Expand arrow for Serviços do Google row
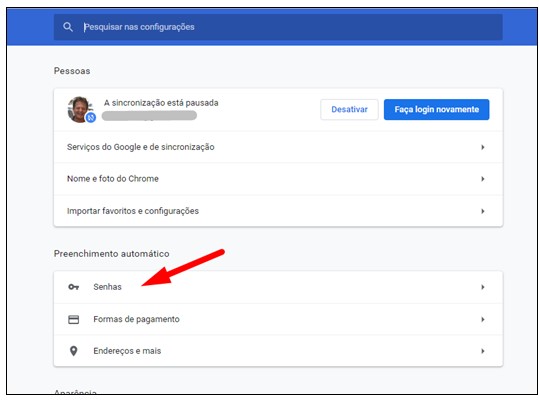Screen dimensions: 539x405 coord(483,147)
